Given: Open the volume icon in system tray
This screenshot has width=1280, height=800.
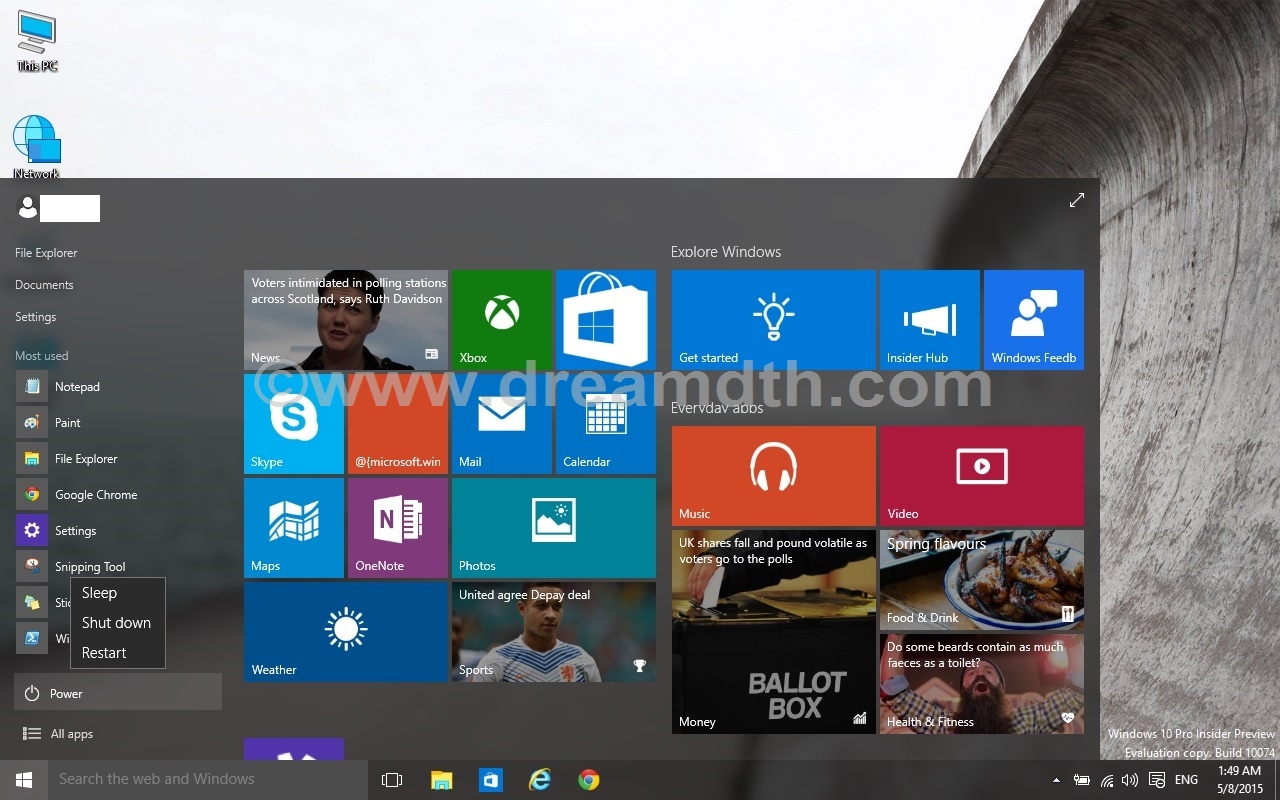Looking at the screenshot, I should pyautogui.click(x=1130, y=780).
